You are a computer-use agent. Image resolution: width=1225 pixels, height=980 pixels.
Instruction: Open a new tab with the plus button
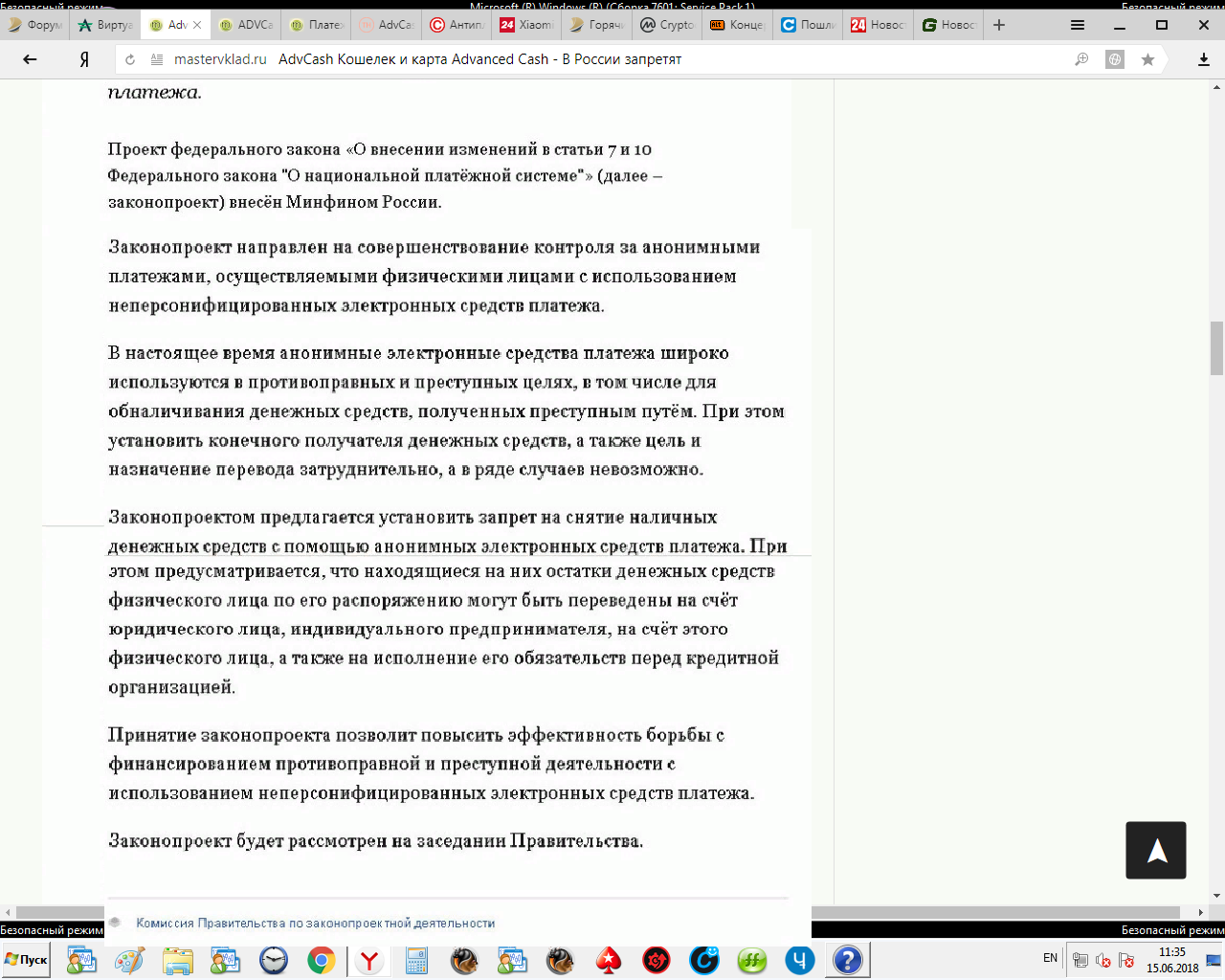(999, 25)
